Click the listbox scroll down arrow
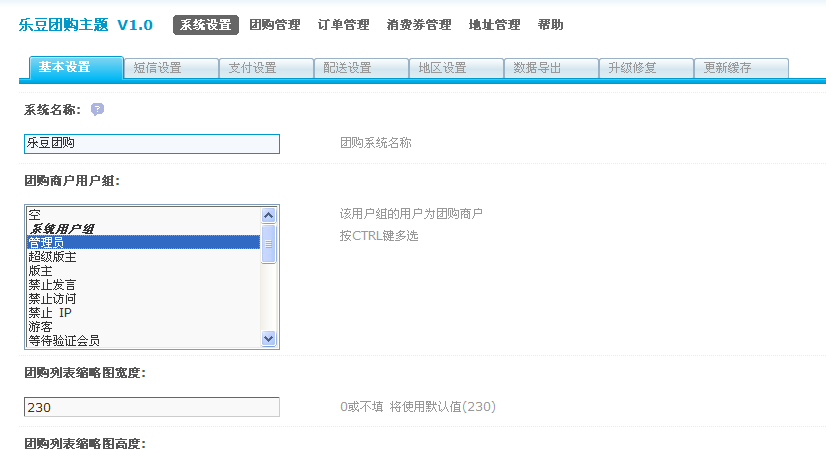The image size is (826, 449). coord(269,338)
